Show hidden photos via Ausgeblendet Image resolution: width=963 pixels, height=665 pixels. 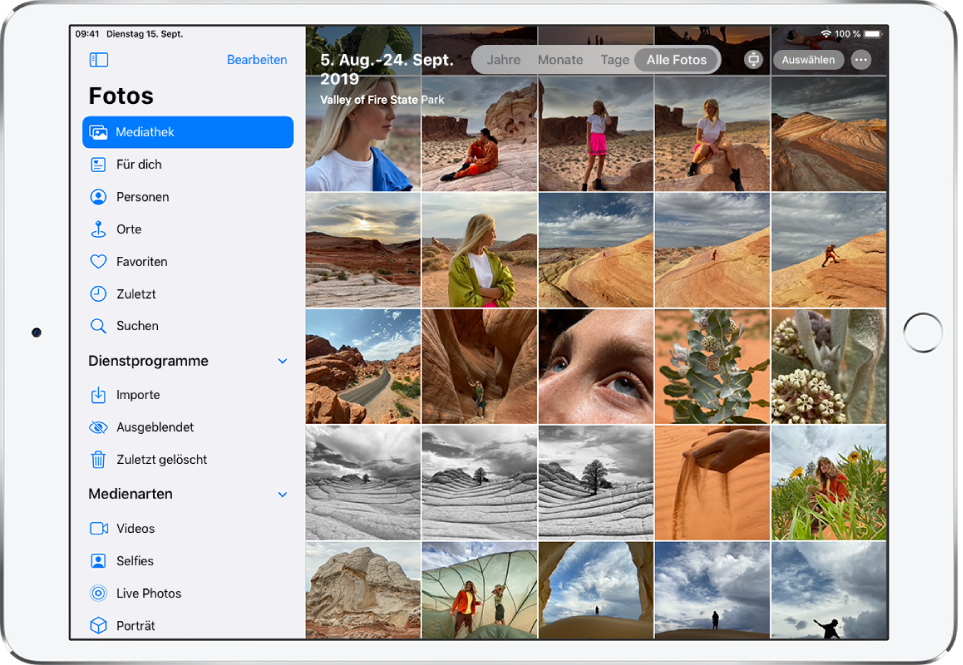[100, 426]
